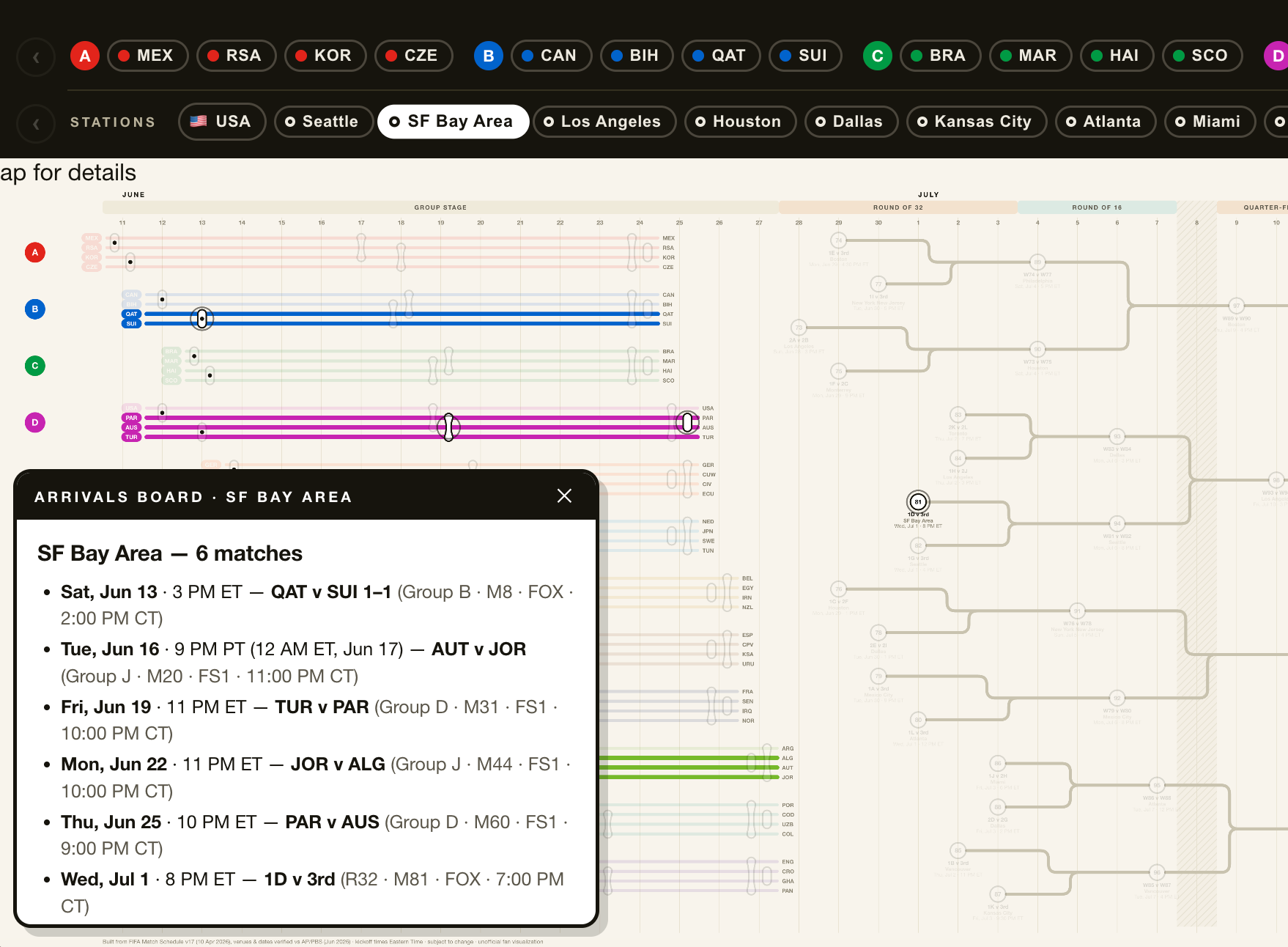The height and width of the screenshot is (947, 1288).
Task: Select the HAI team chip
Action: tap(1117, 56)
